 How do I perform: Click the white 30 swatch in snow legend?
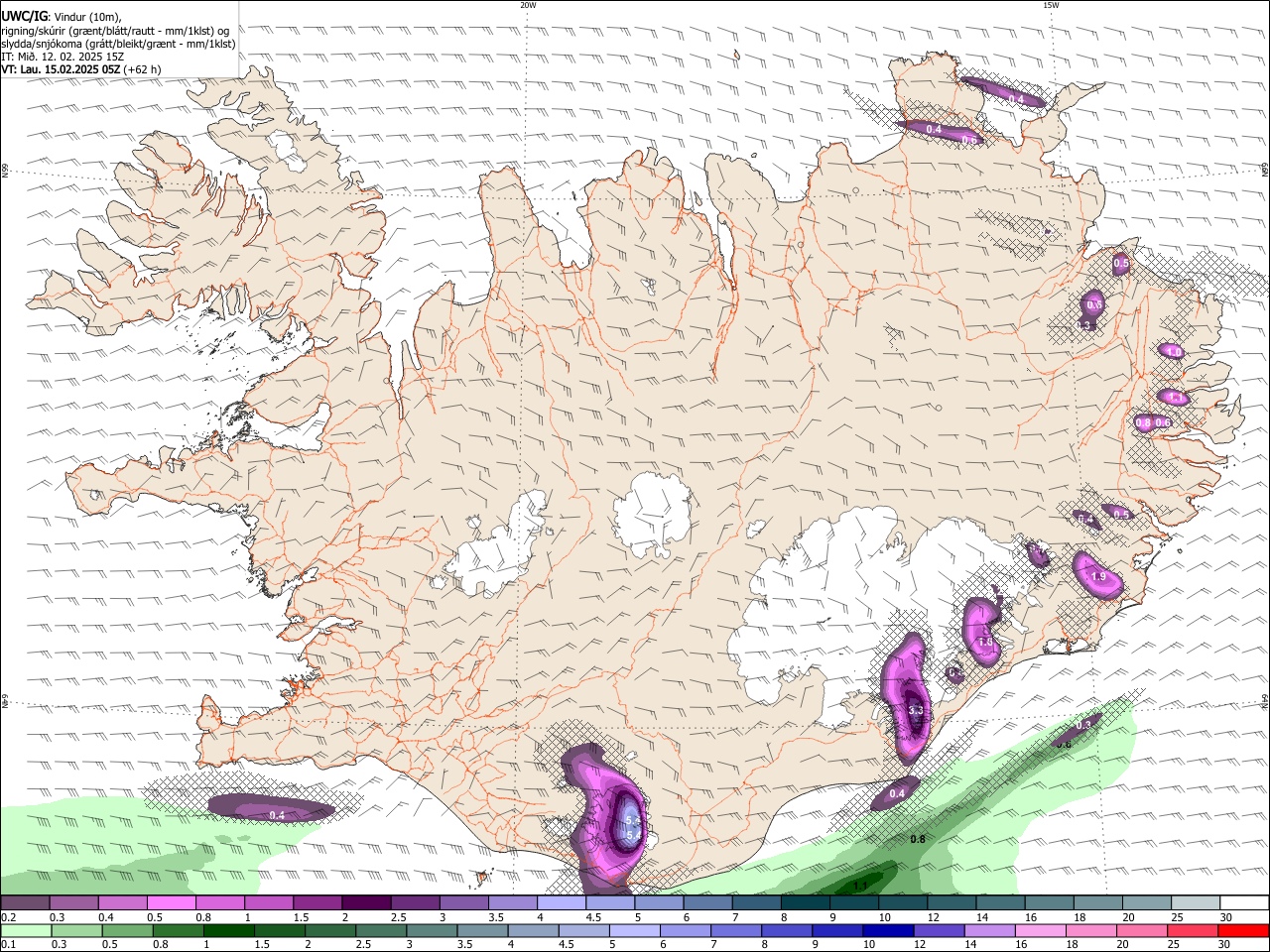click(1243, 902)
